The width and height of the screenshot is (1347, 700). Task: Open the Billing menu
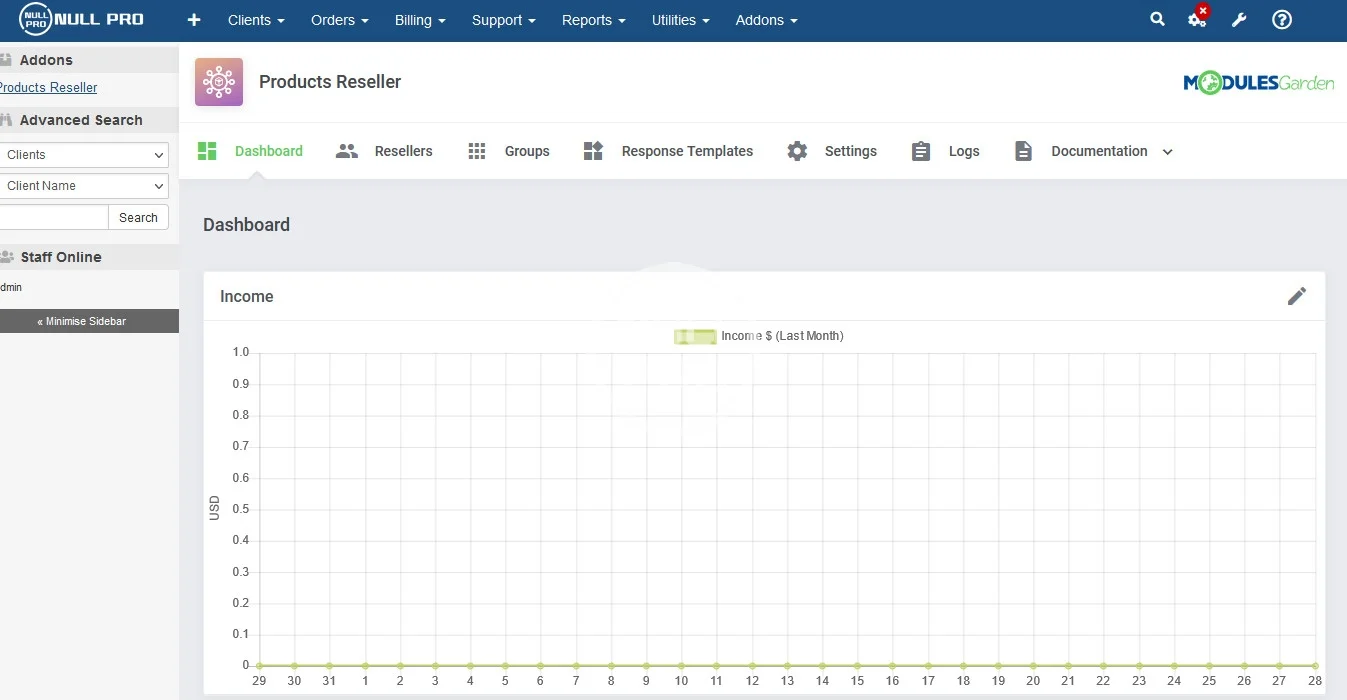pos(419,20)
